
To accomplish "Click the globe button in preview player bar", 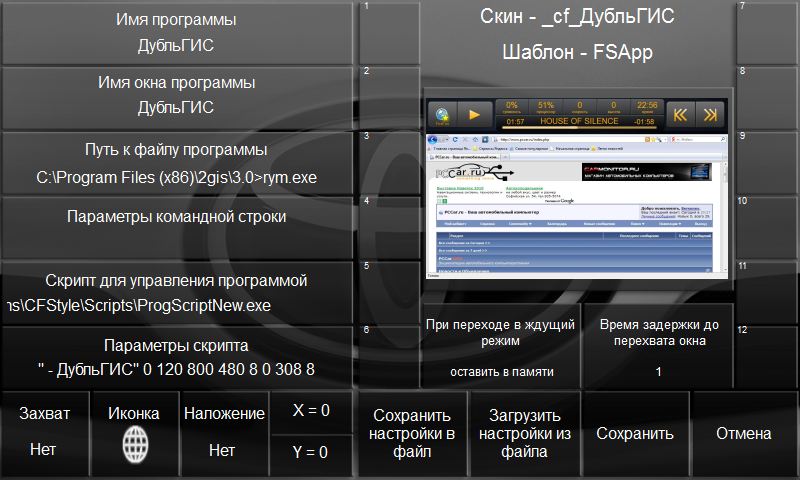I will point(442,114).
